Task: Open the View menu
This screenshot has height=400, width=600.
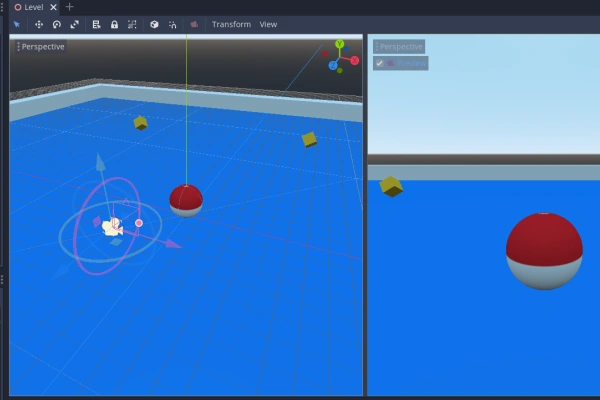Action: coord(268,24)
